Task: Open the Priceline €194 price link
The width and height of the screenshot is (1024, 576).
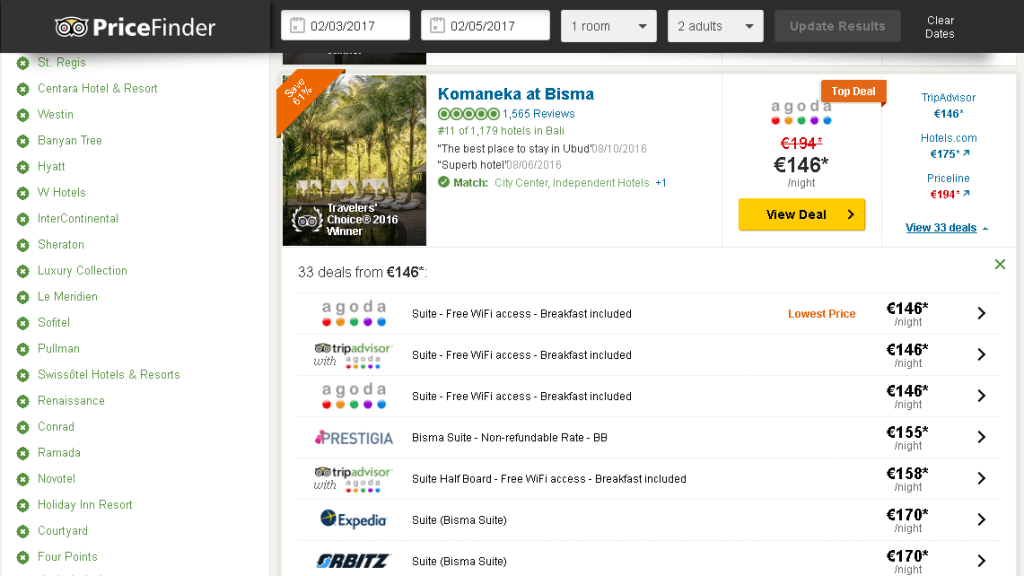Action: 949,186
